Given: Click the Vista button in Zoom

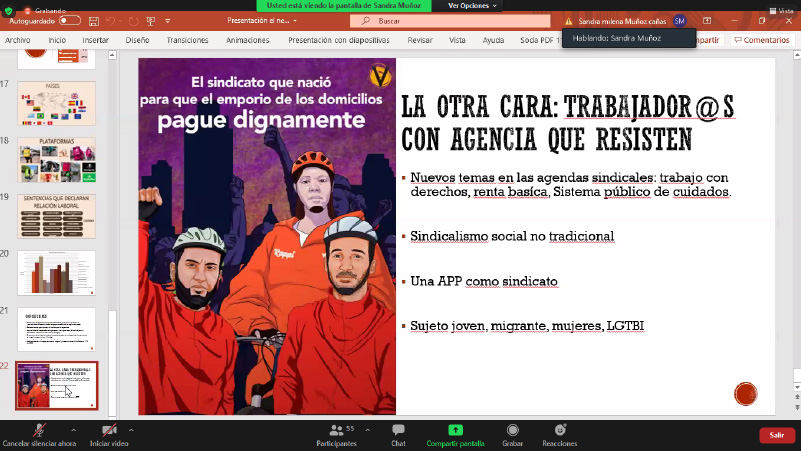Looking at the screenshot, I should (781, 10).
